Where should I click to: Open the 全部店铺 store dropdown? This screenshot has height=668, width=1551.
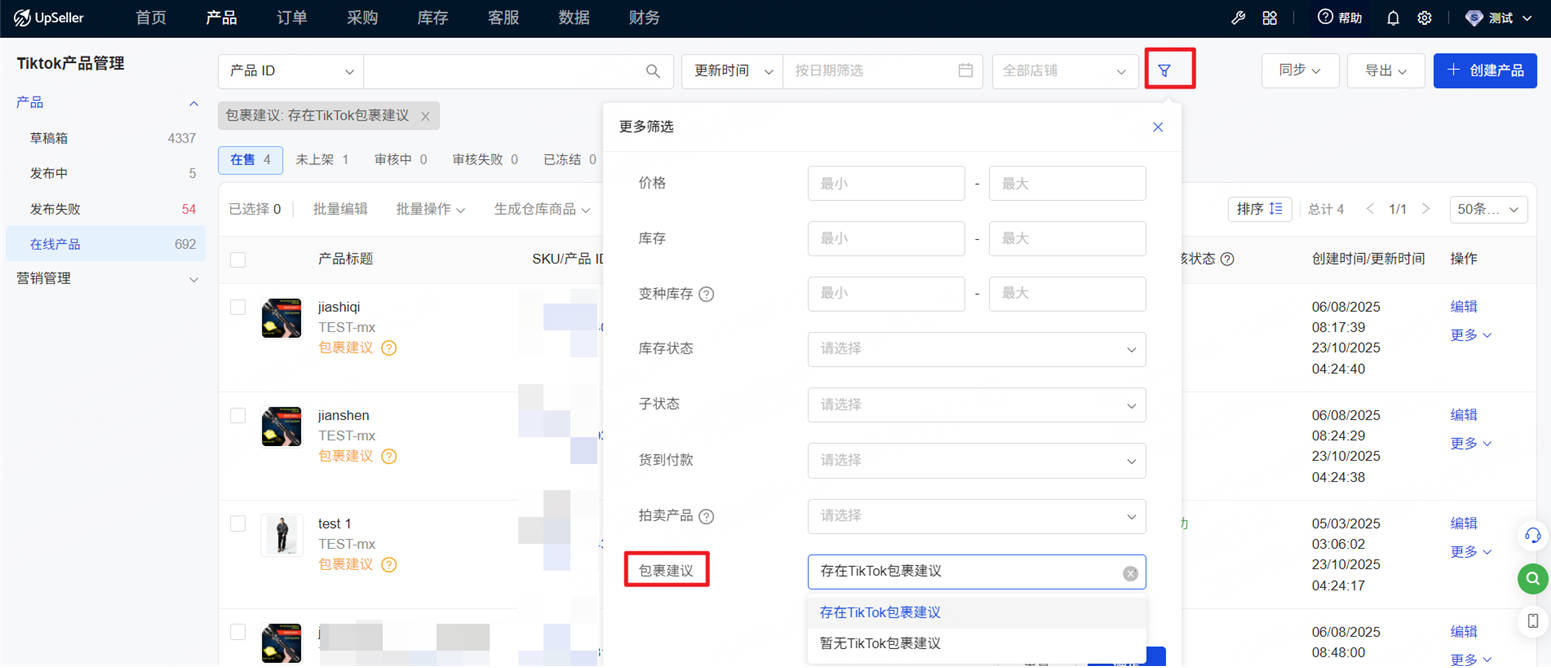[1065, 71]
